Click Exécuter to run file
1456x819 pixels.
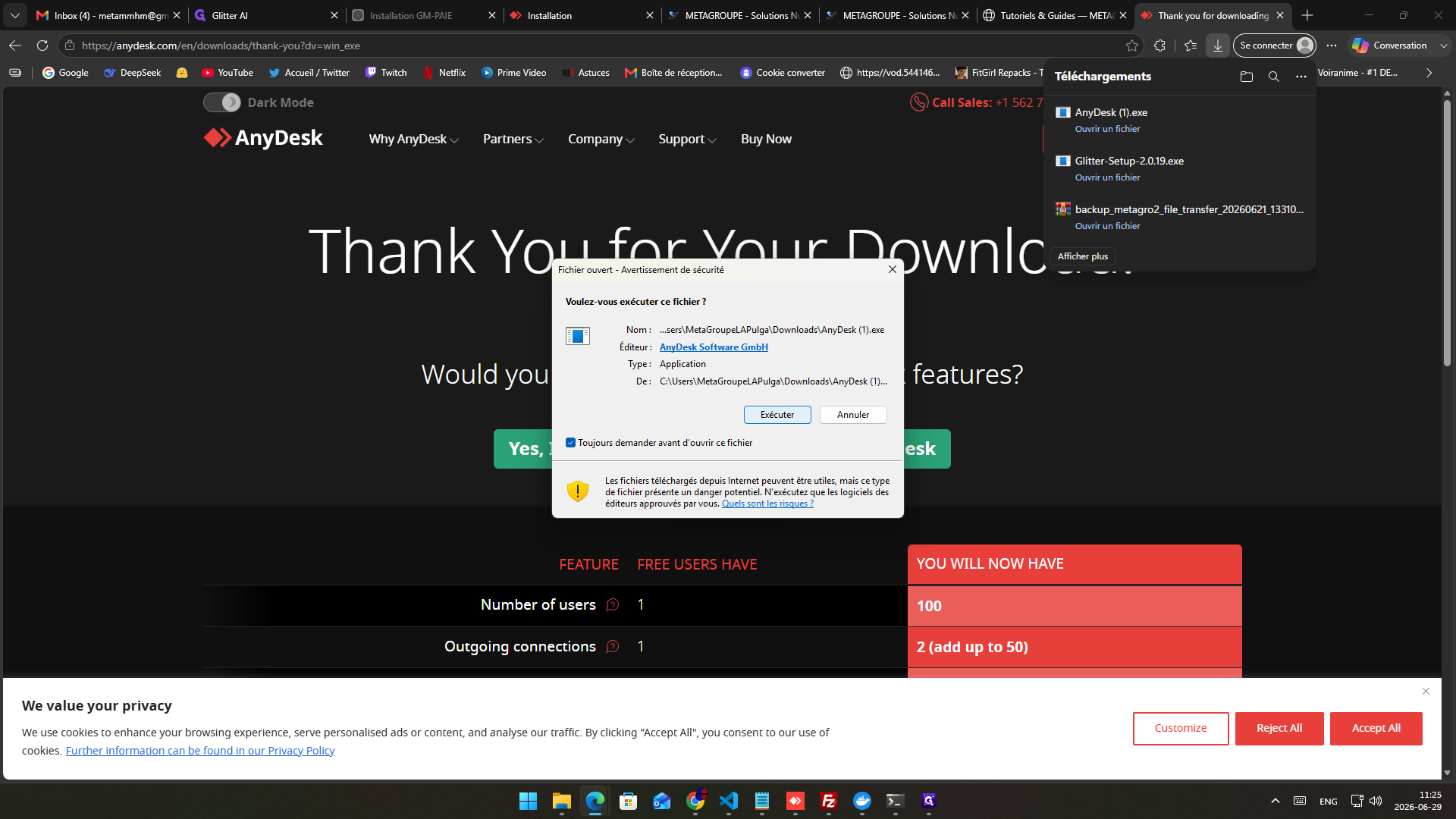777,415
